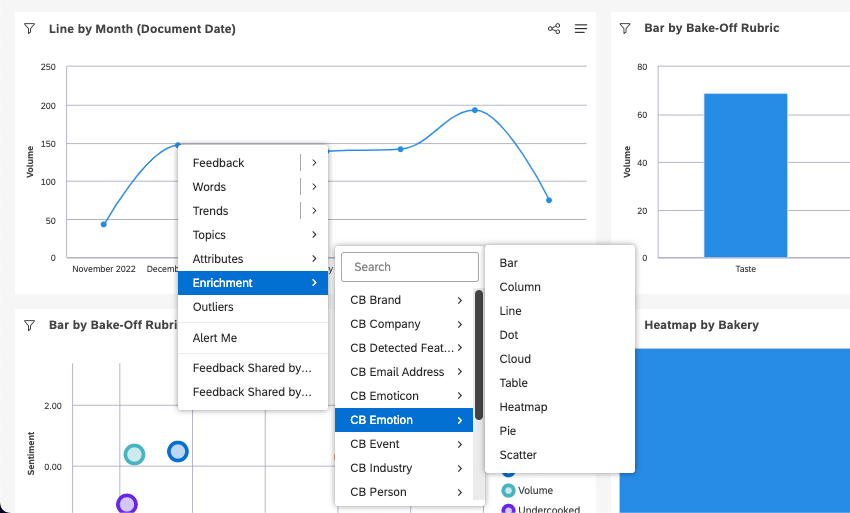Open hamburger menu on Line by Month widget
Image resolution: width=850 pixels, height=513 pixels.
point(581,29)
